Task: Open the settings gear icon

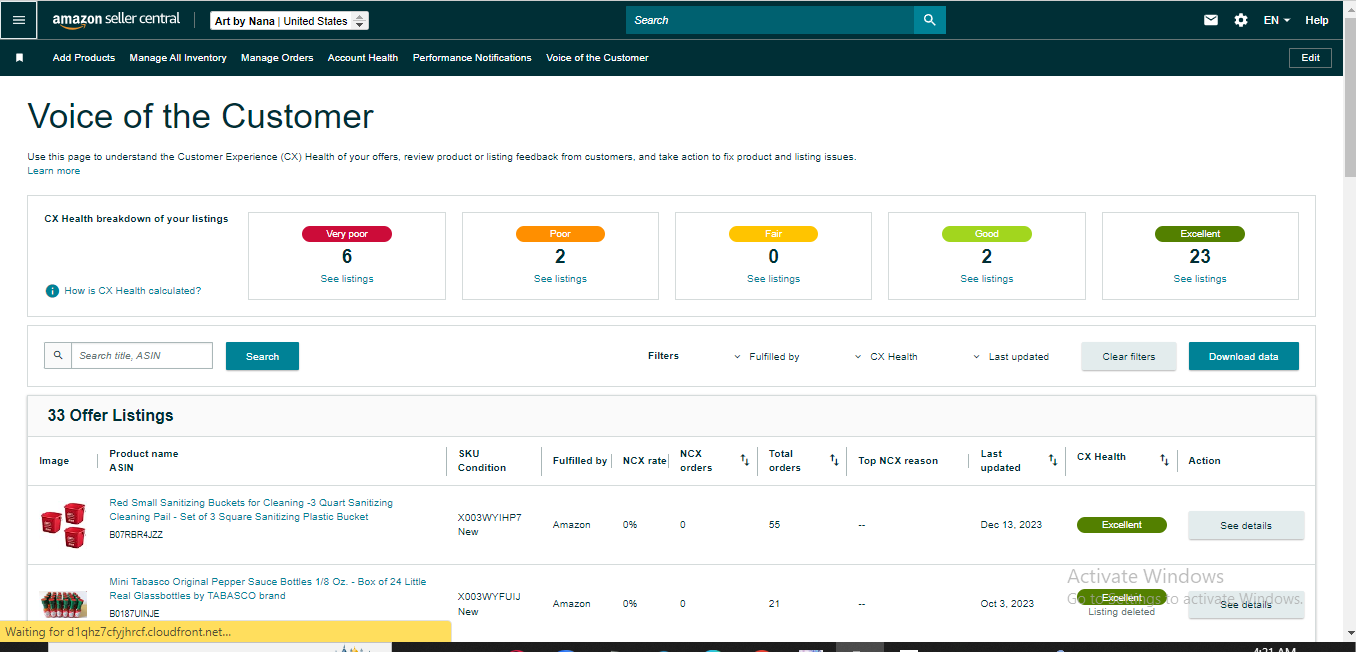Action: click(x=1241, y=20)
